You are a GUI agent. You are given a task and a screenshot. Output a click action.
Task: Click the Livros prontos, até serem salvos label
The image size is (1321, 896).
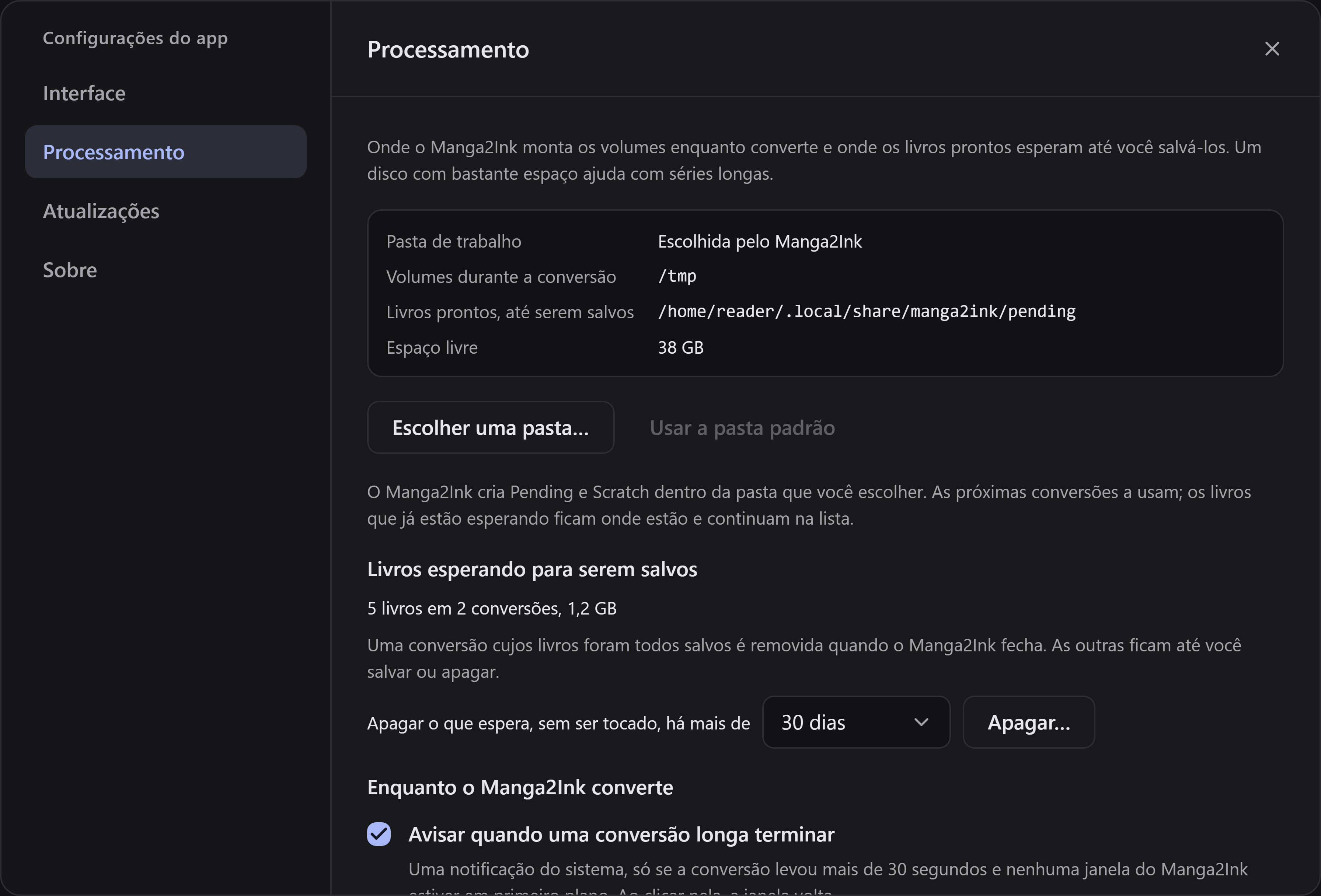click(510, 312)
